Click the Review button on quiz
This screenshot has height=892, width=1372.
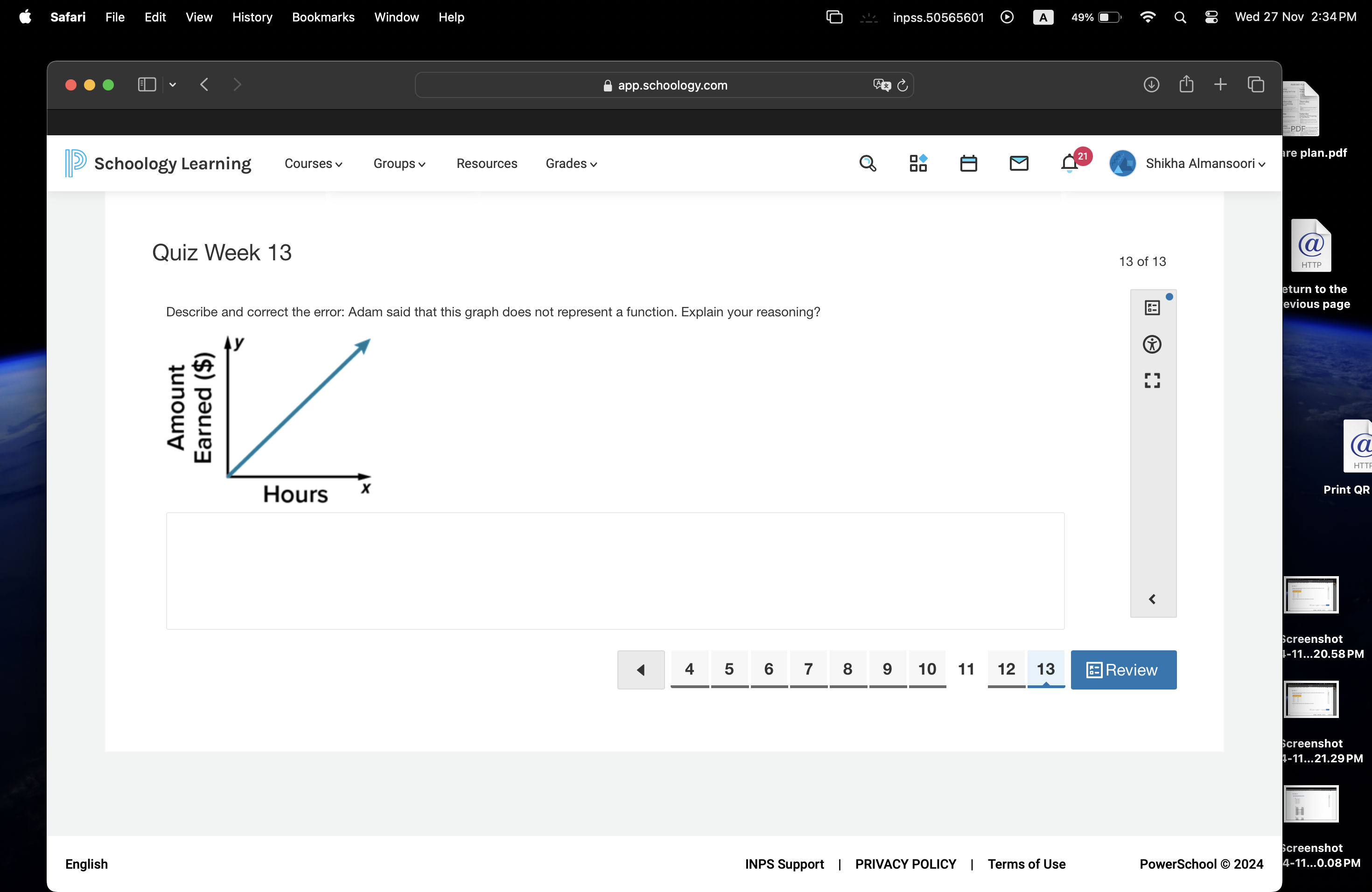(x=1123, y=669)
